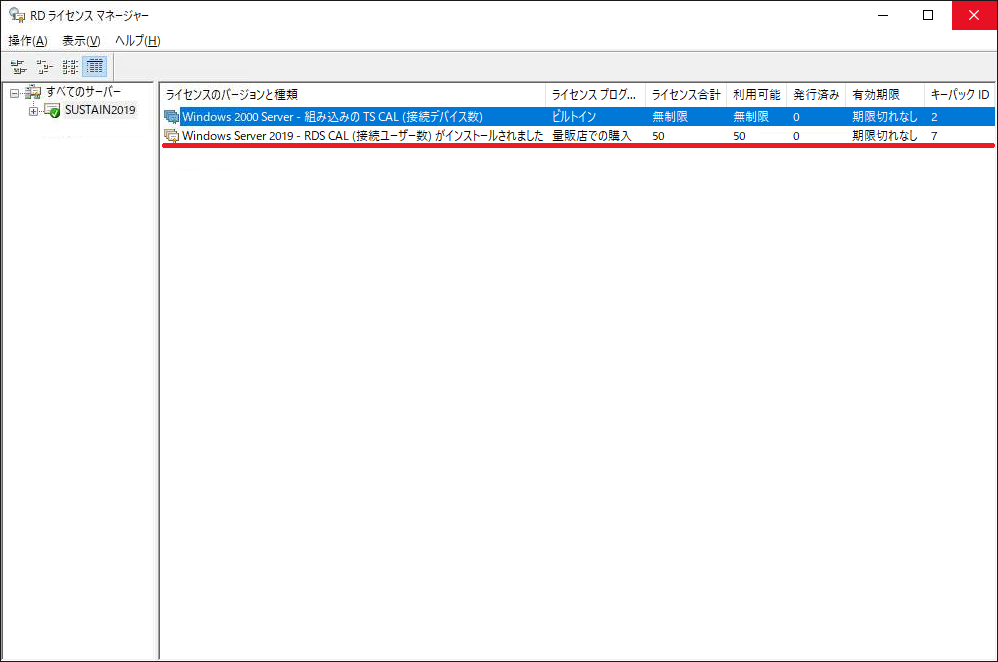Screen dimensions: 998x662
Task: Click 無制限 in the 利用可能 column
Action: pos(751,117)
